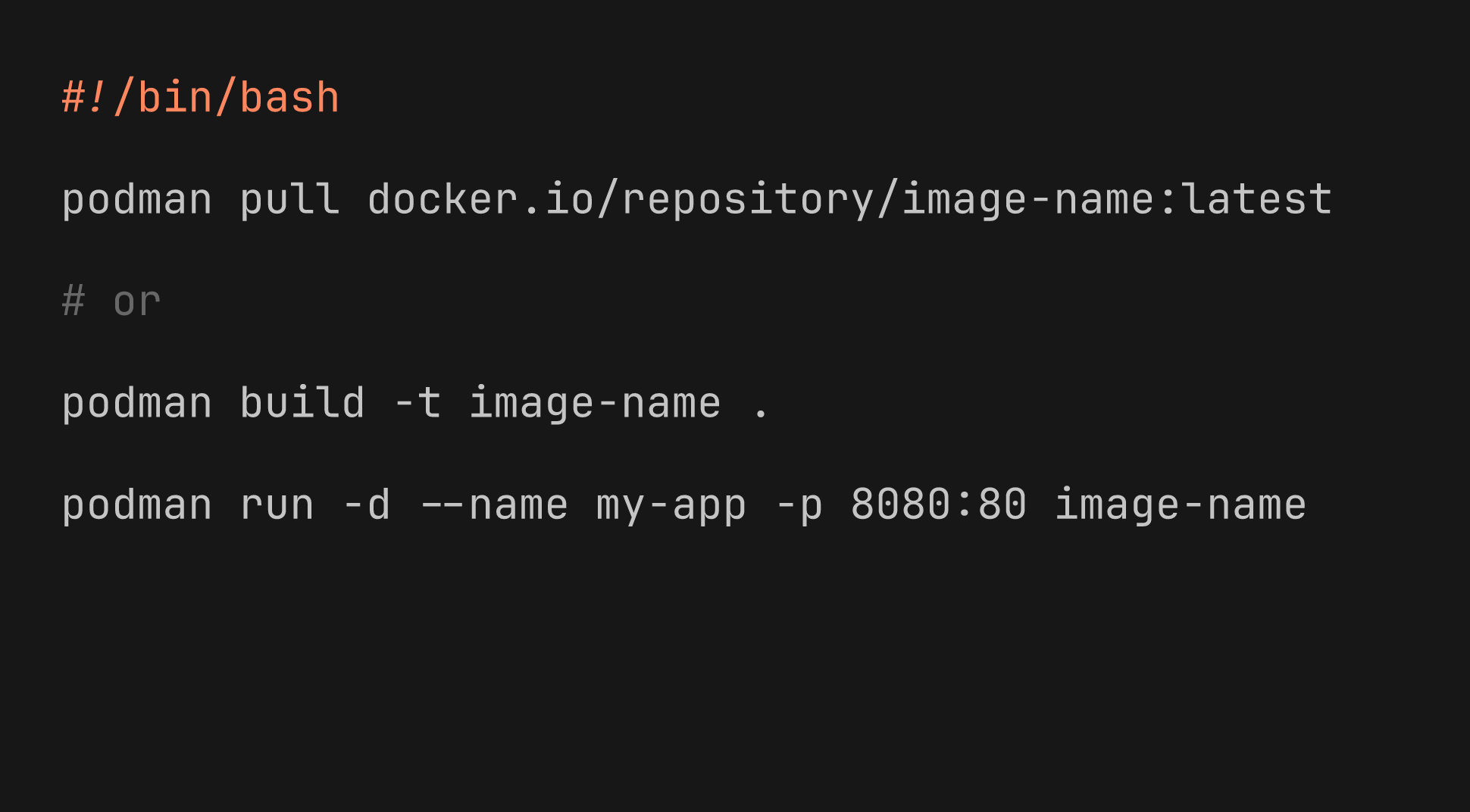The width and height of the screenshot is (1470, 812).
Task: Click the #!/bin/bash shebang line
Action: click(200, 98)
